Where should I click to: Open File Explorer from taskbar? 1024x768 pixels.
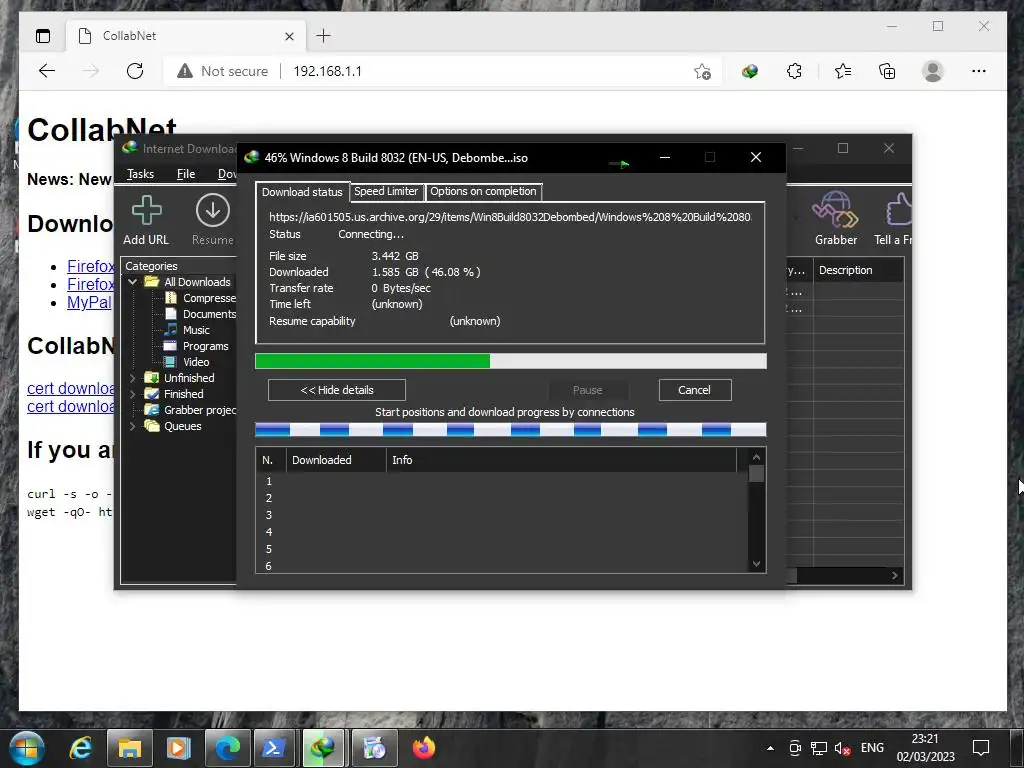click(x=129, y=748)
